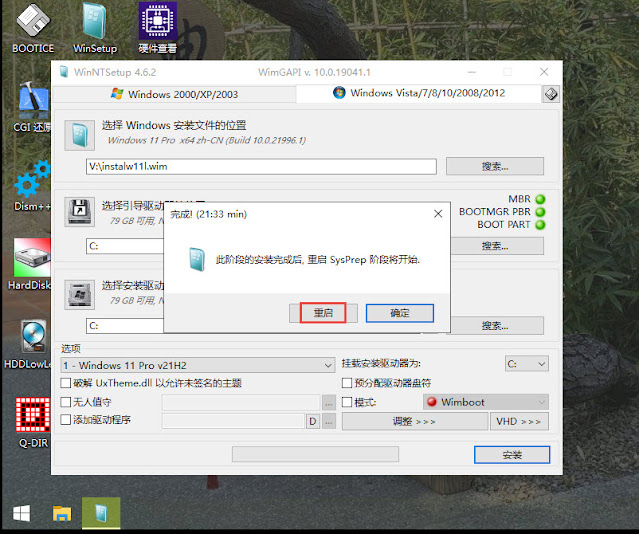Close the 完成 dialog with X
The image size is (639, 534).
pos(438,214)
